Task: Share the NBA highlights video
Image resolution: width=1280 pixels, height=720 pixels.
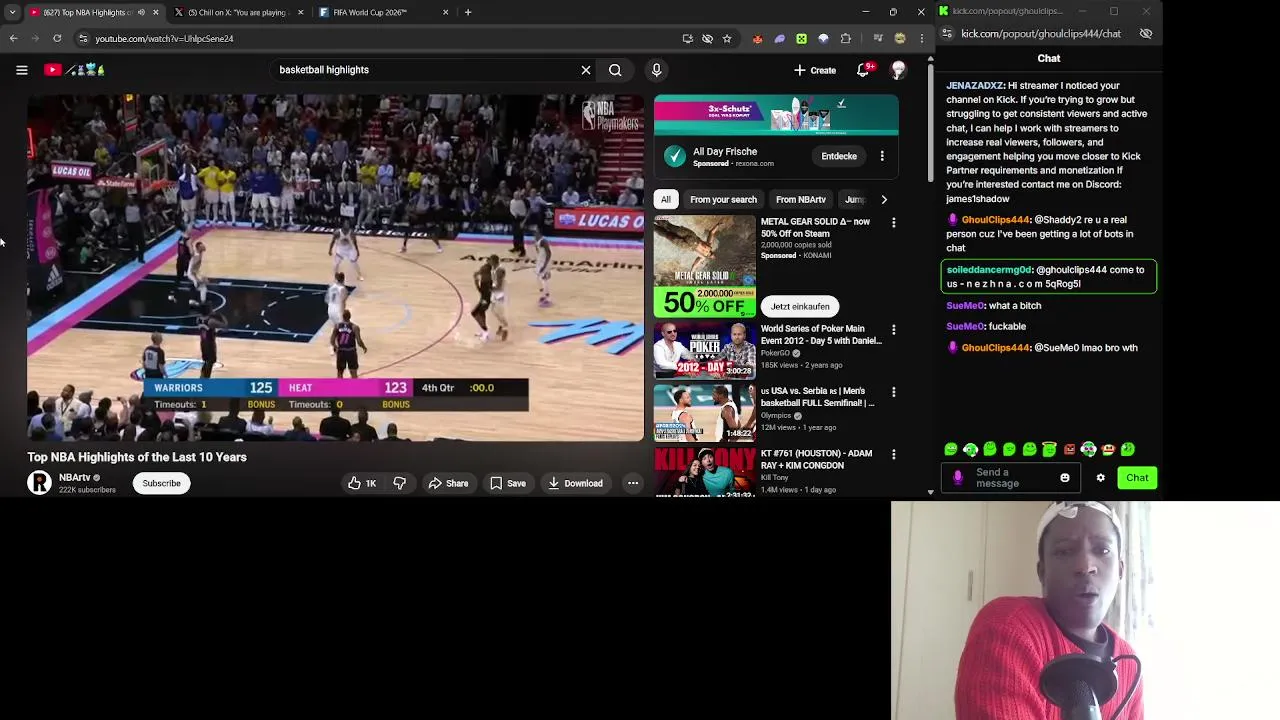Action: coord(448,483)
